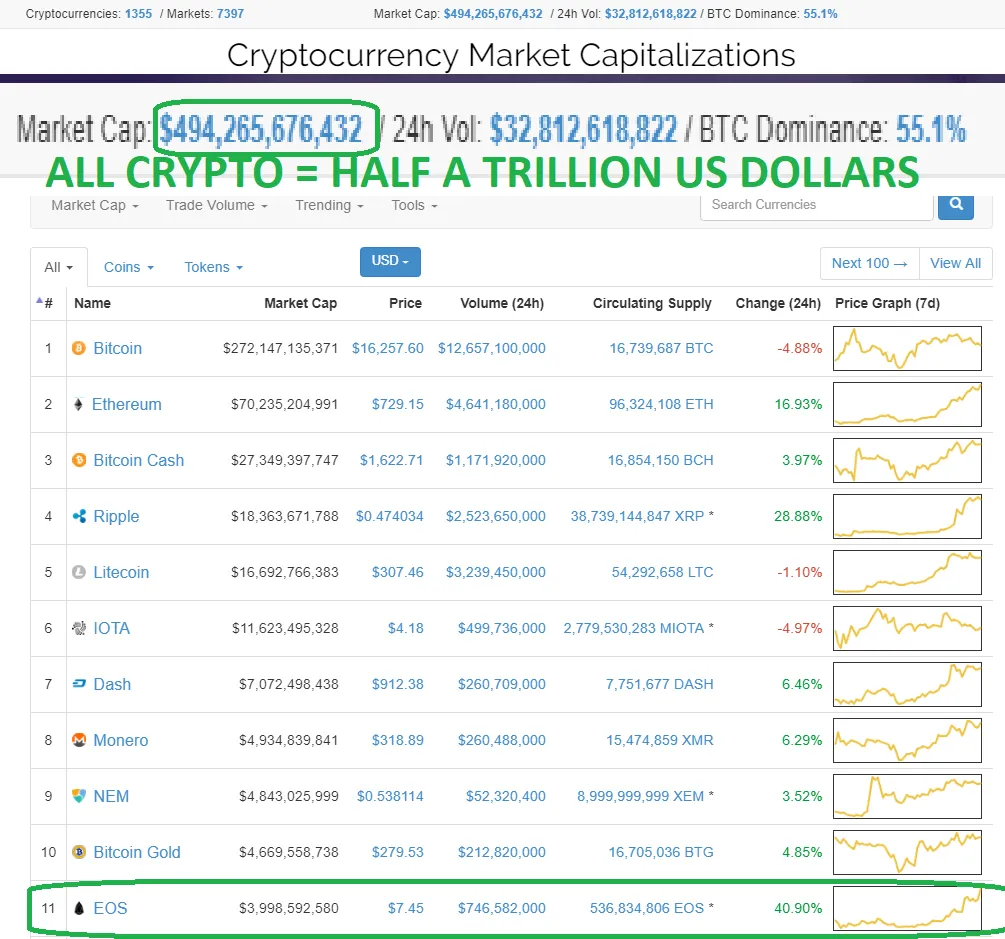Open the Litecoin link
This screenshot has height=939, width=1005.
121,572
